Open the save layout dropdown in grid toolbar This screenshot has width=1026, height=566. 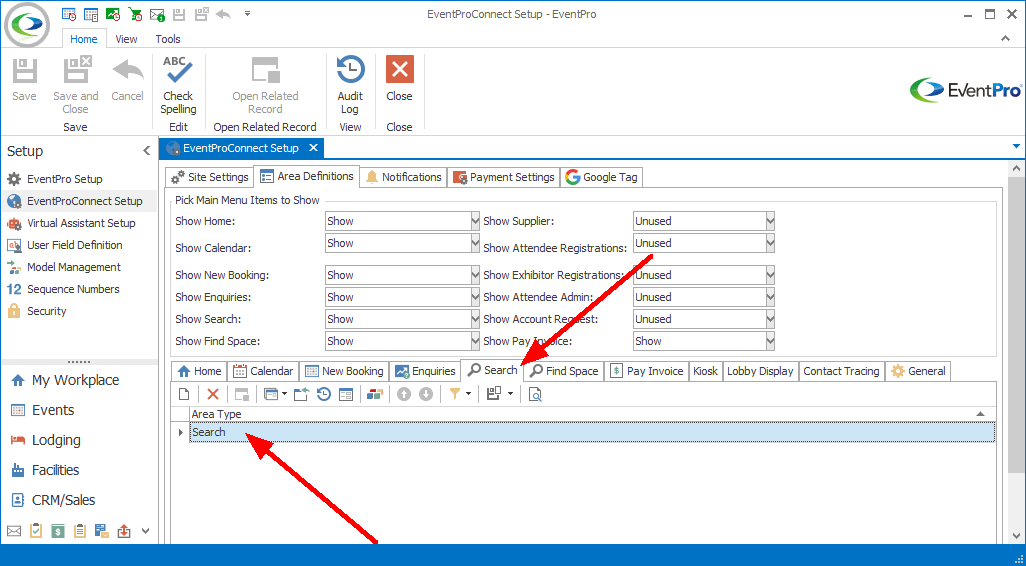pos(510,394)
